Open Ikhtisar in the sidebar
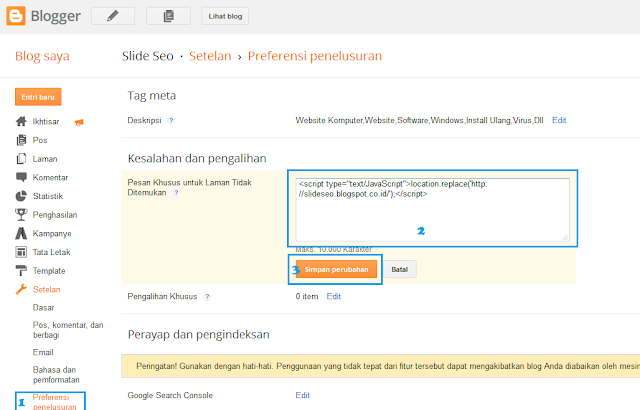Viewport: 640px width, 410px height. click(46, 122)
